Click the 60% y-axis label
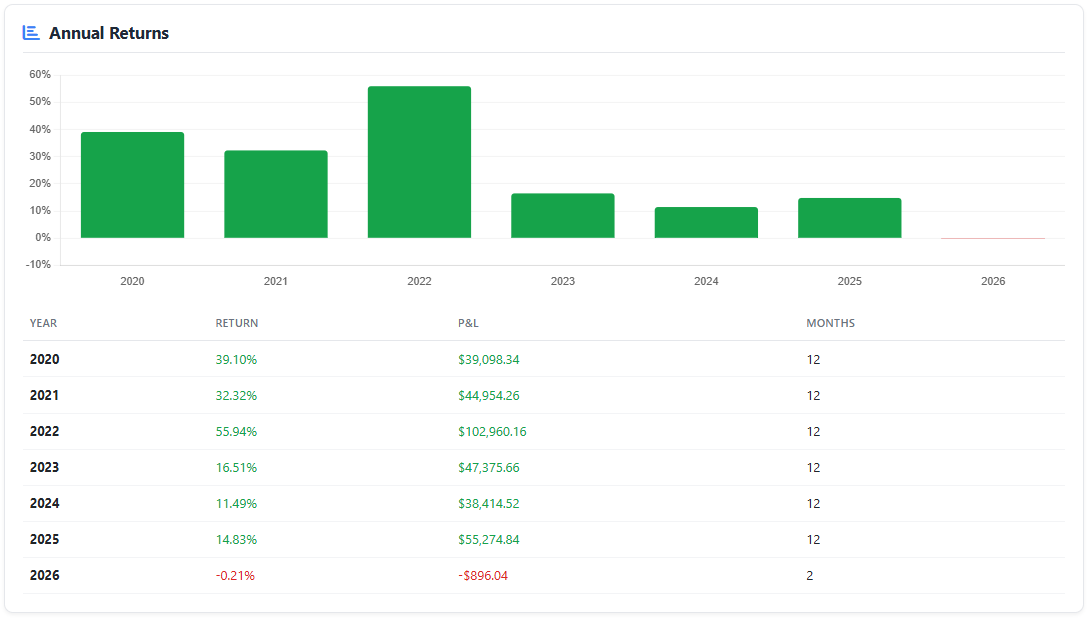This screenshot has width=1089, height=622. 40,75
